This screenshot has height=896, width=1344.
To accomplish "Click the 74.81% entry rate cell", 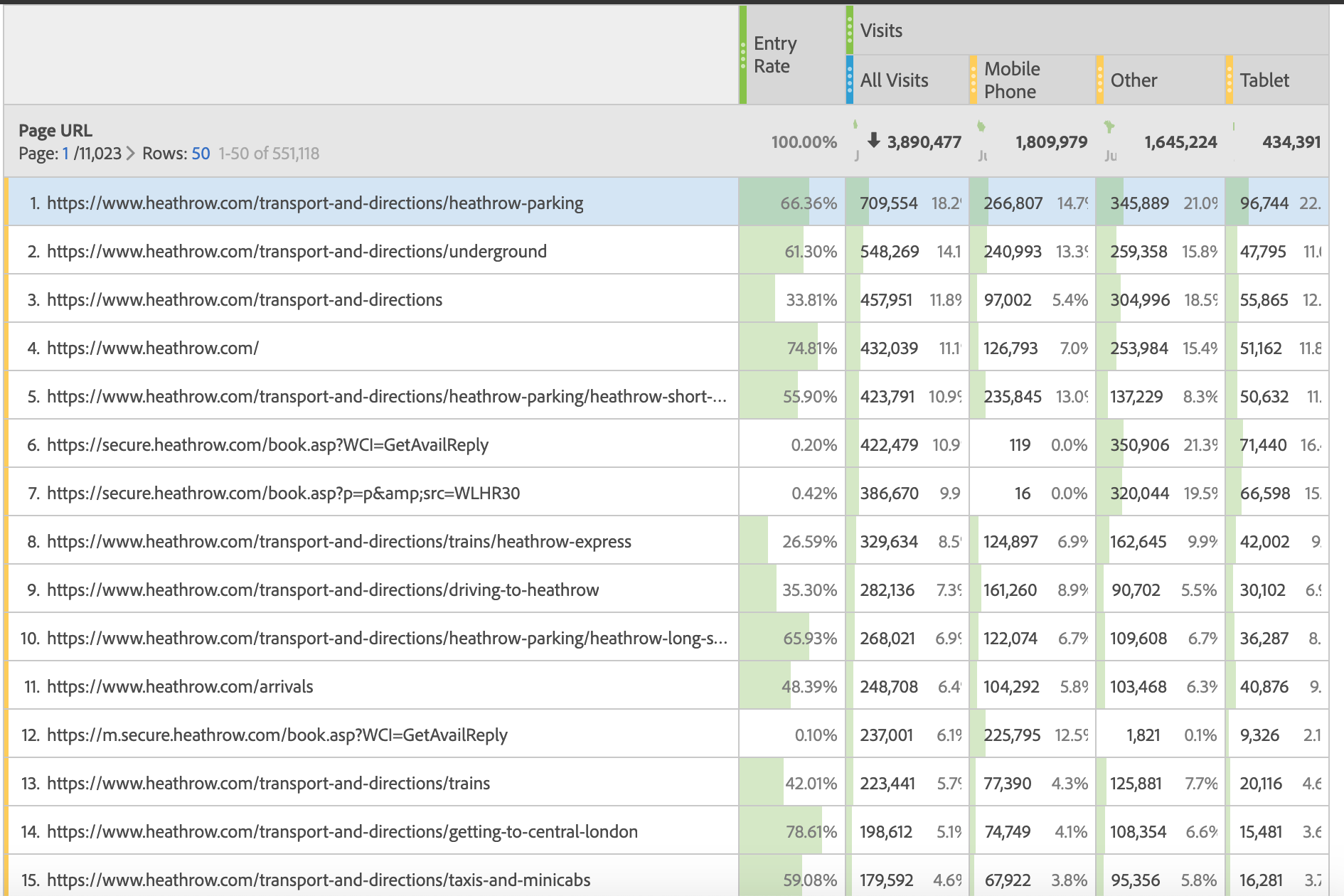I will (811, 348).
